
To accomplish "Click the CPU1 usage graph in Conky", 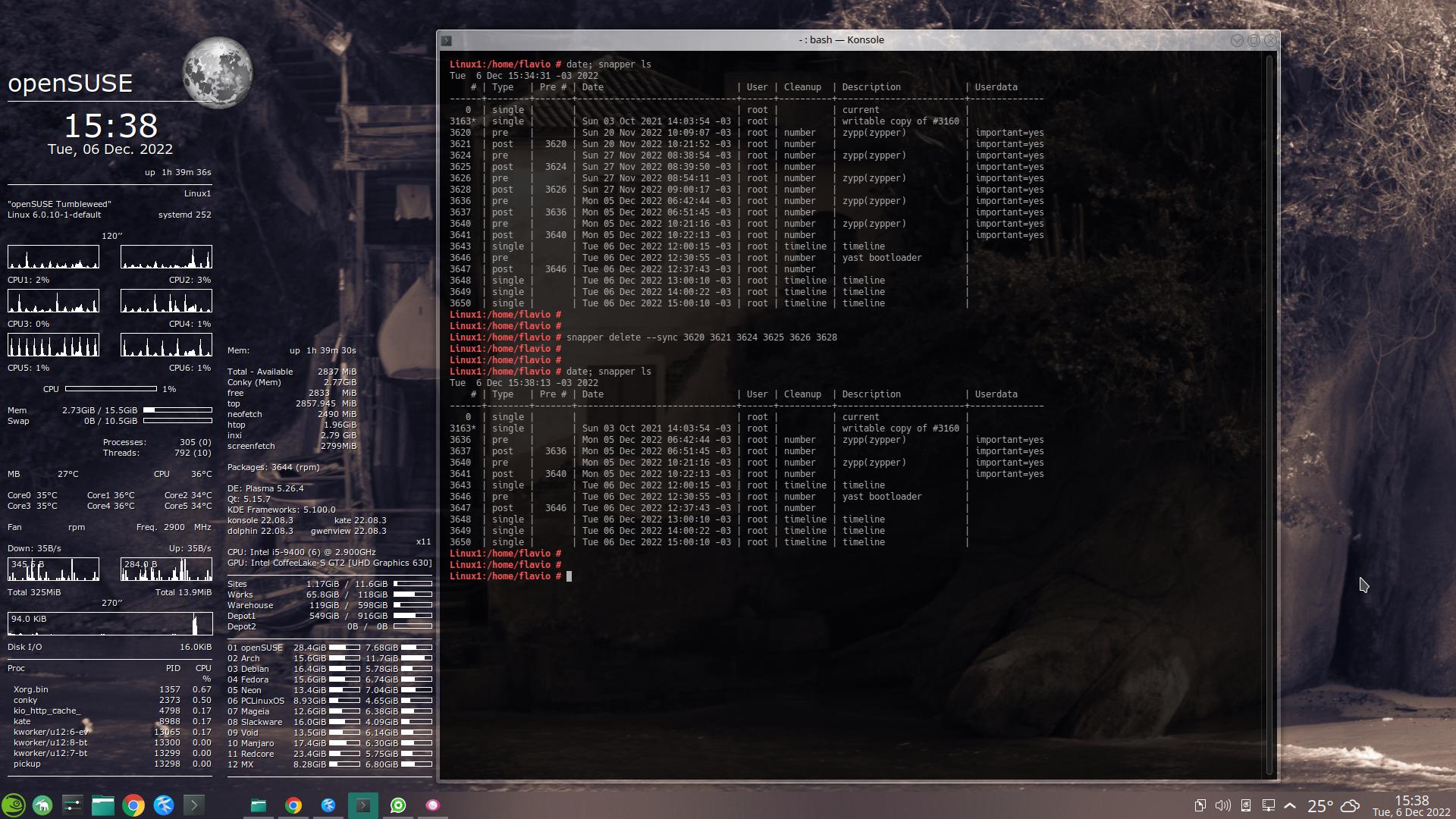I will 53,257.
